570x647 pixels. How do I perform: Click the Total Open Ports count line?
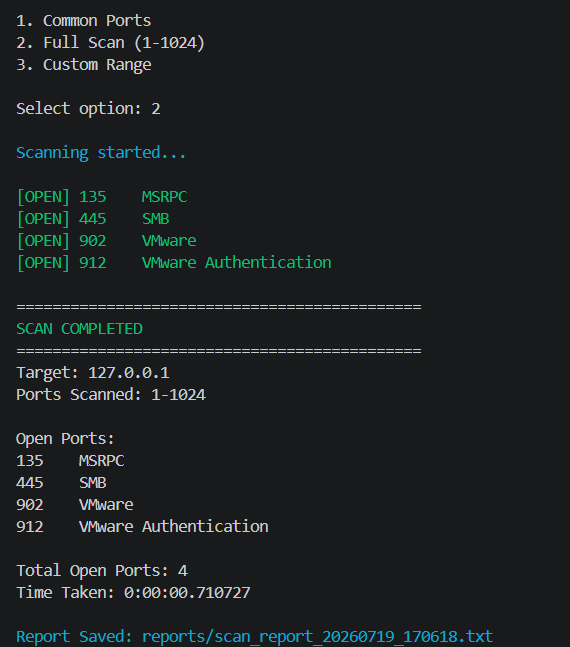tap(102, 571)
